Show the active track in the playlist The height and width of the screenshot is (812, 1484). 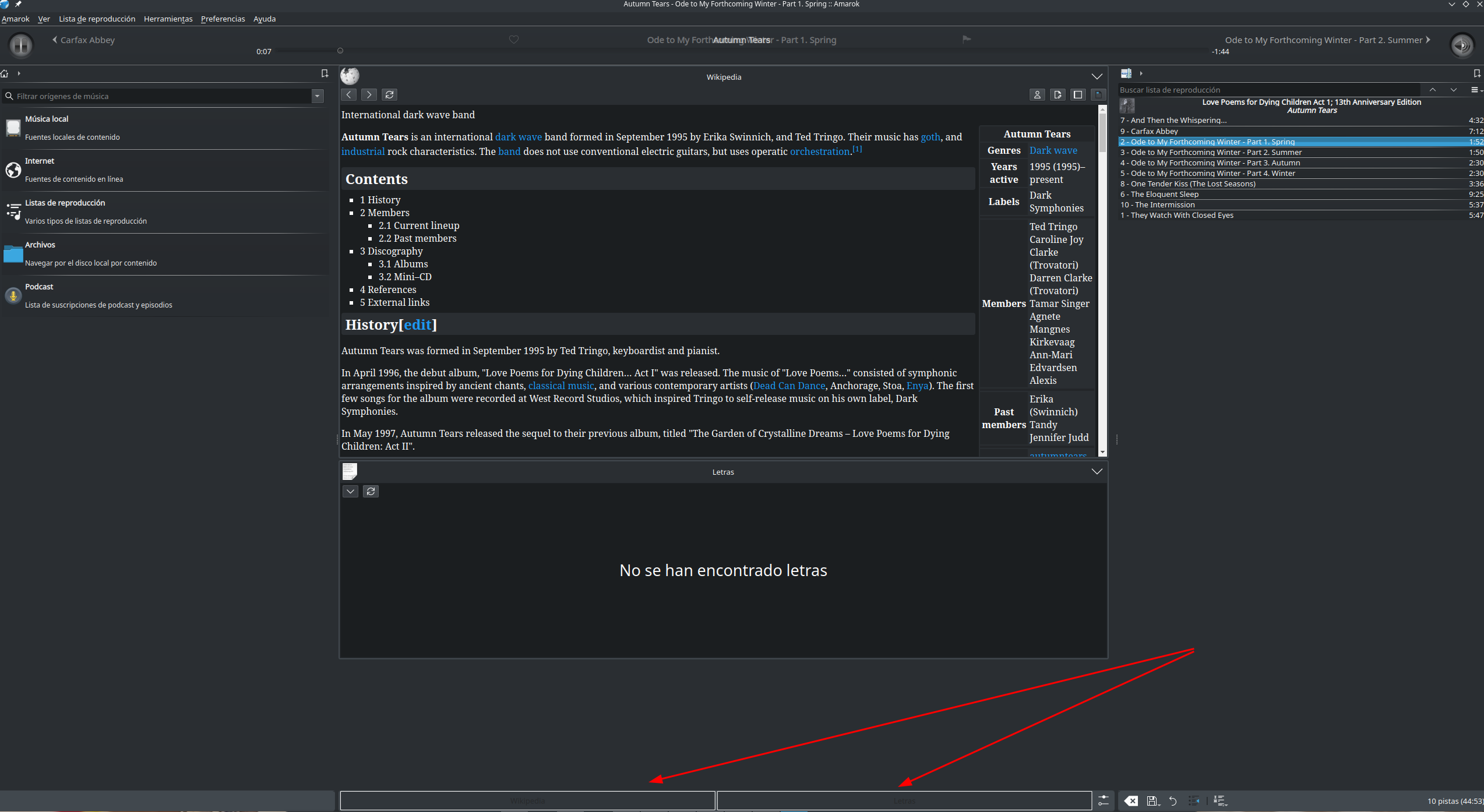click(1194, 801)
